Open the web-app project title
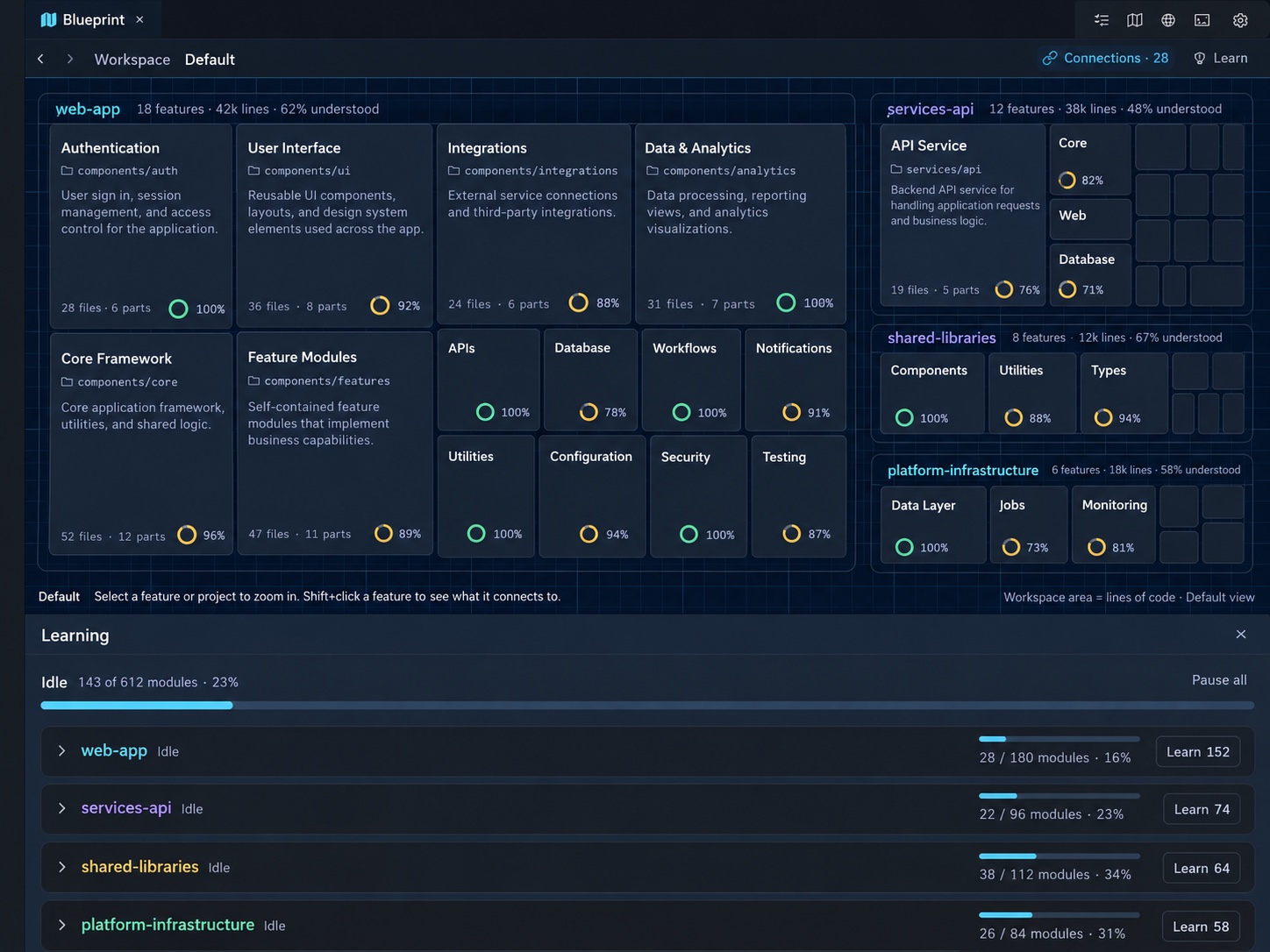Image resolution: width=1270 pixels, height=952 pixels. click(88, 109)
